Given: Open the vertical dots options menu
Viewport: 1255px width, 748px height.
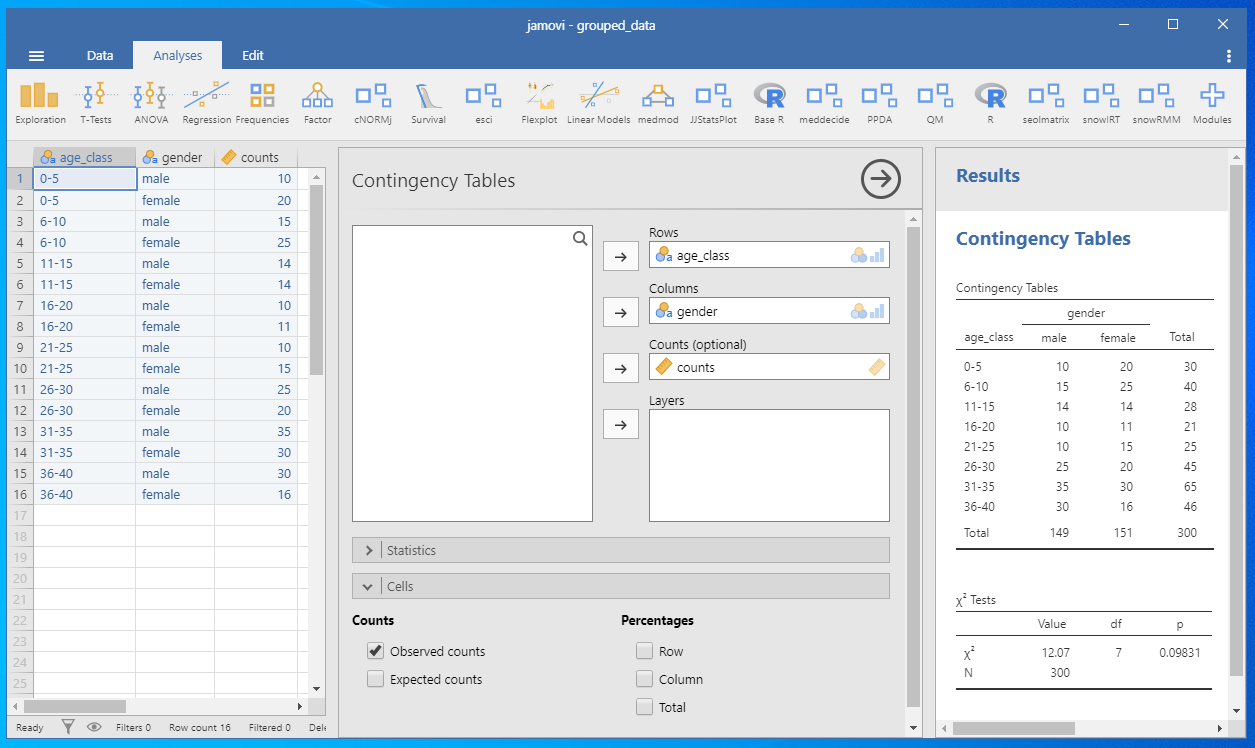Looking at the screenshot, I should click(x=1229, y=56).
